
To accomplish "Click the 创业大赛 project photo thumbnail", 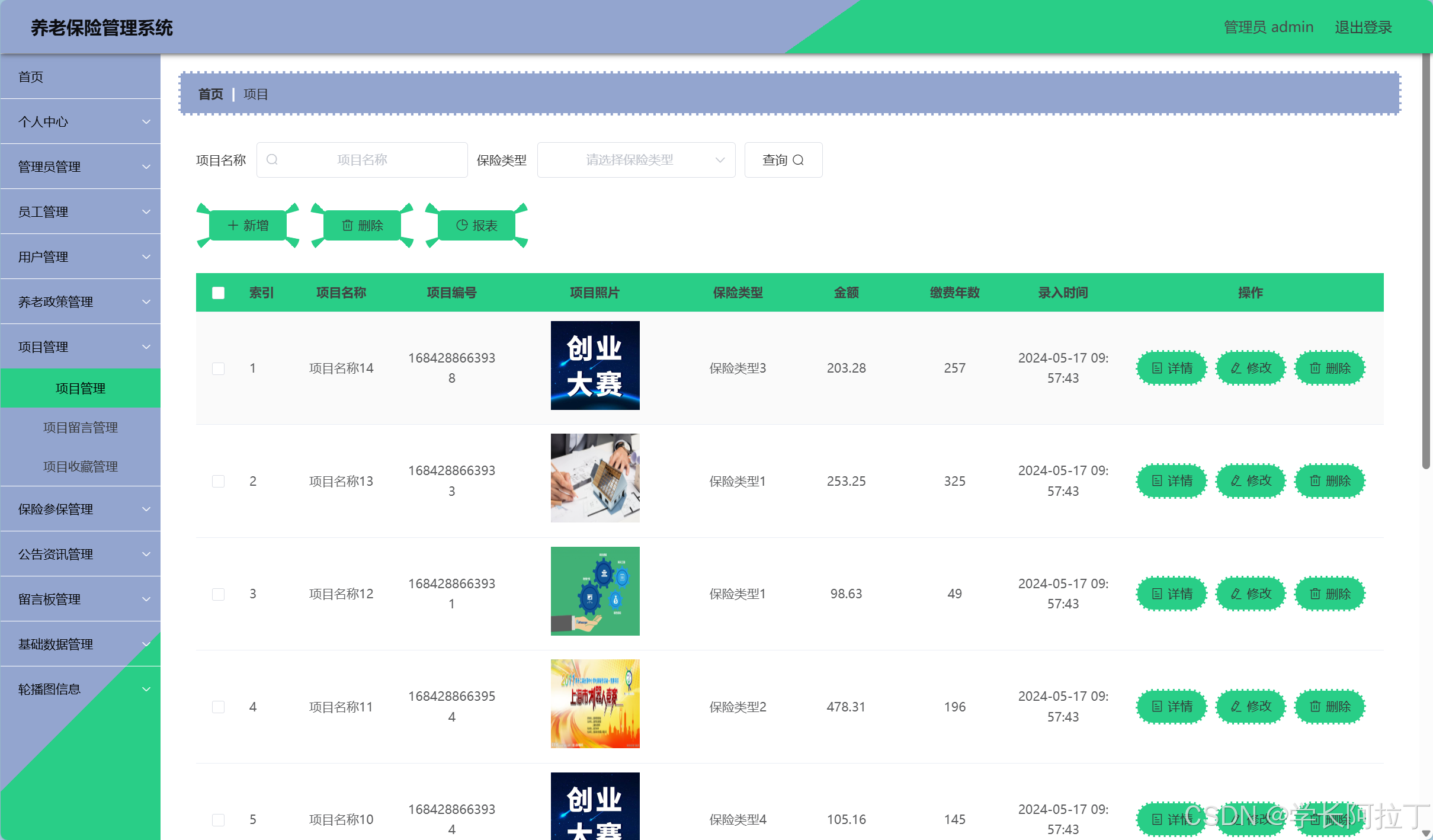I will coord(595,366).
